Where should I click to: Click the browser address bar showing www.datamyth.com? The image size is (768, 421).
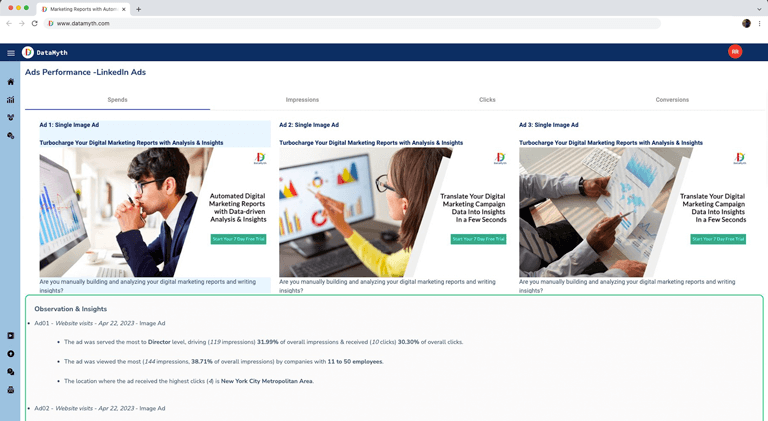click(x=353, y=23)
